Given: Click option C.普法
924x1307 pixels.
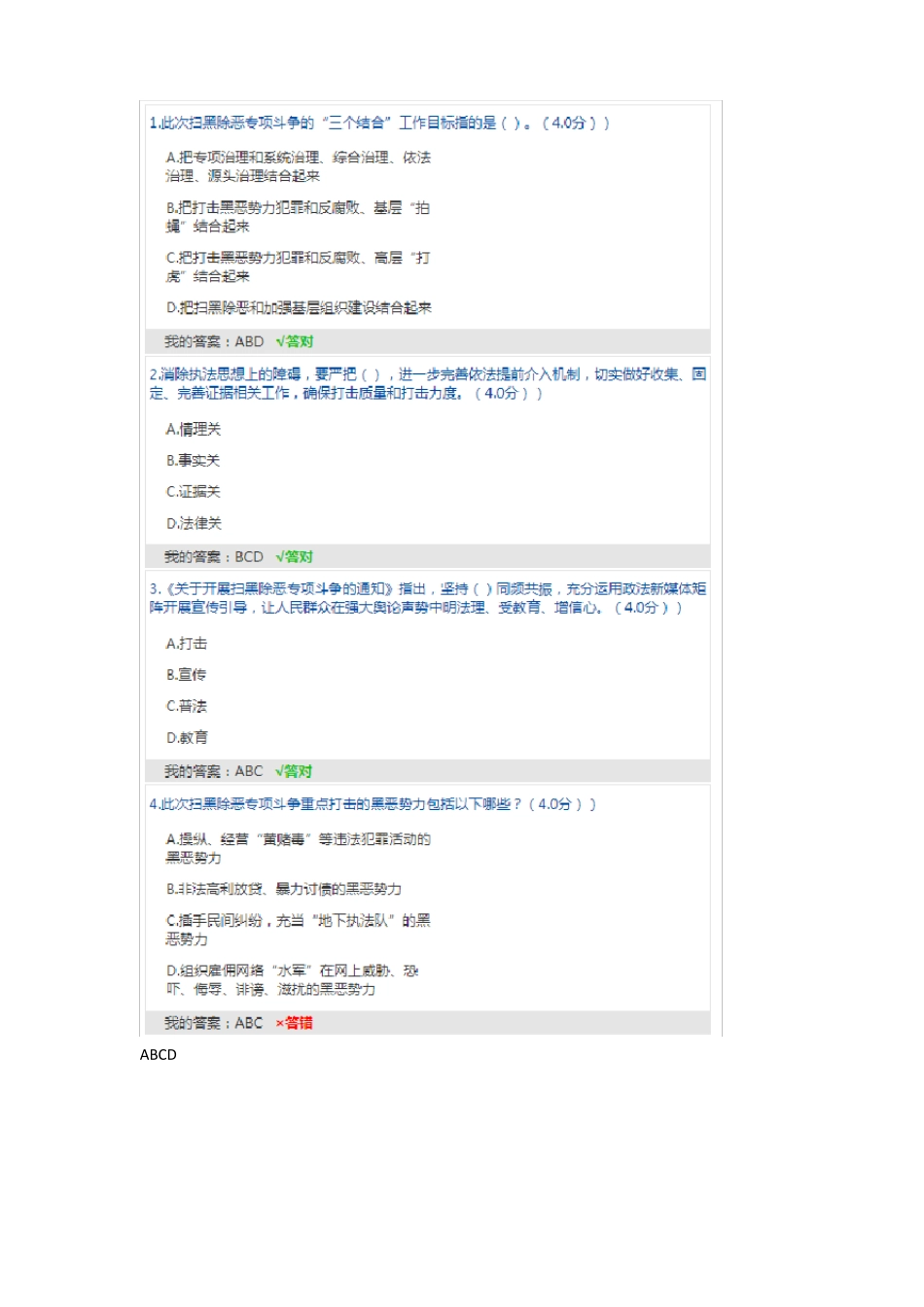Looking at the screenshot, I should 187,706.
